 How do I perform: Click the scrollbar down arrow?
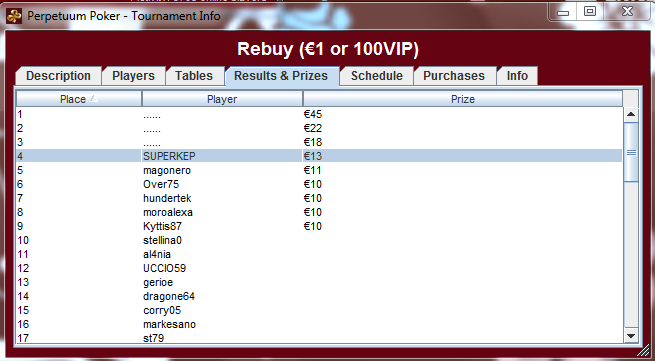[x=631, y=336]
